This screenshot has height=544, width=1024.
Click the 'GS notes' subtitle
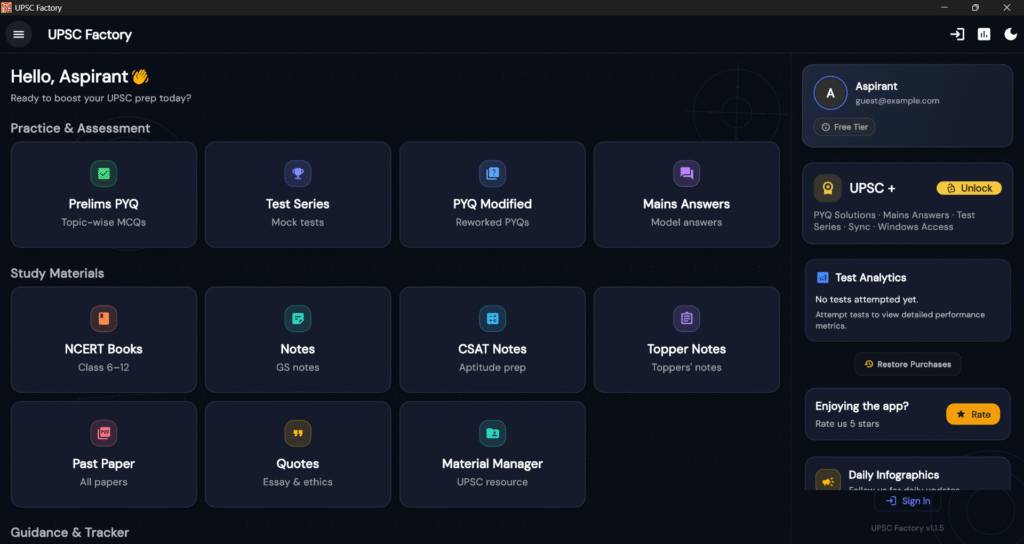pos(298,367)
